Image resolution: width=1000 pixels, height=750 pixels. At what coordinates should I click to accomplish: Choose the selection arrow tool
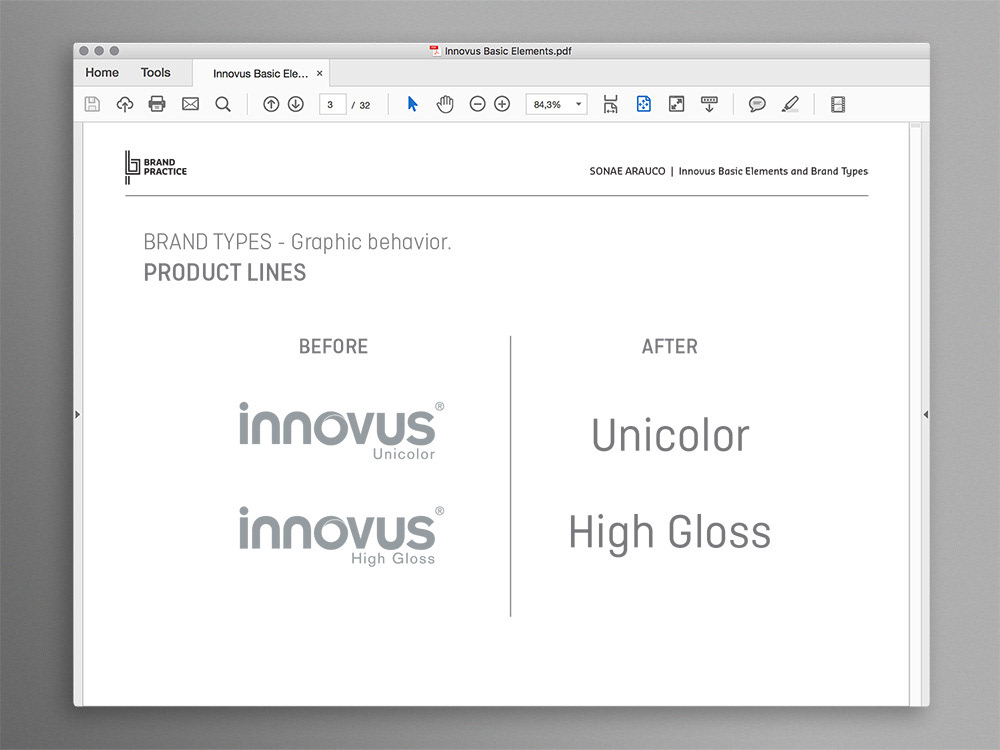point(413,104)
